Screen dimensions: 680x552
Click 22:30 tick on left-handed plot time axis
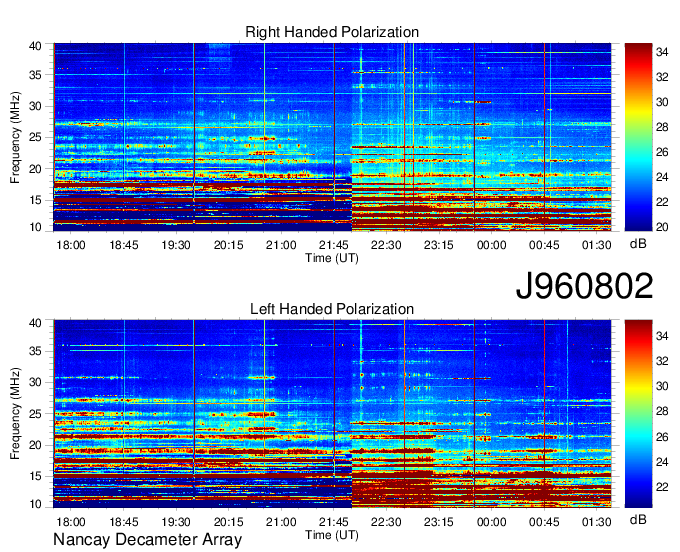pyautogui.click(x=386, y=522)
